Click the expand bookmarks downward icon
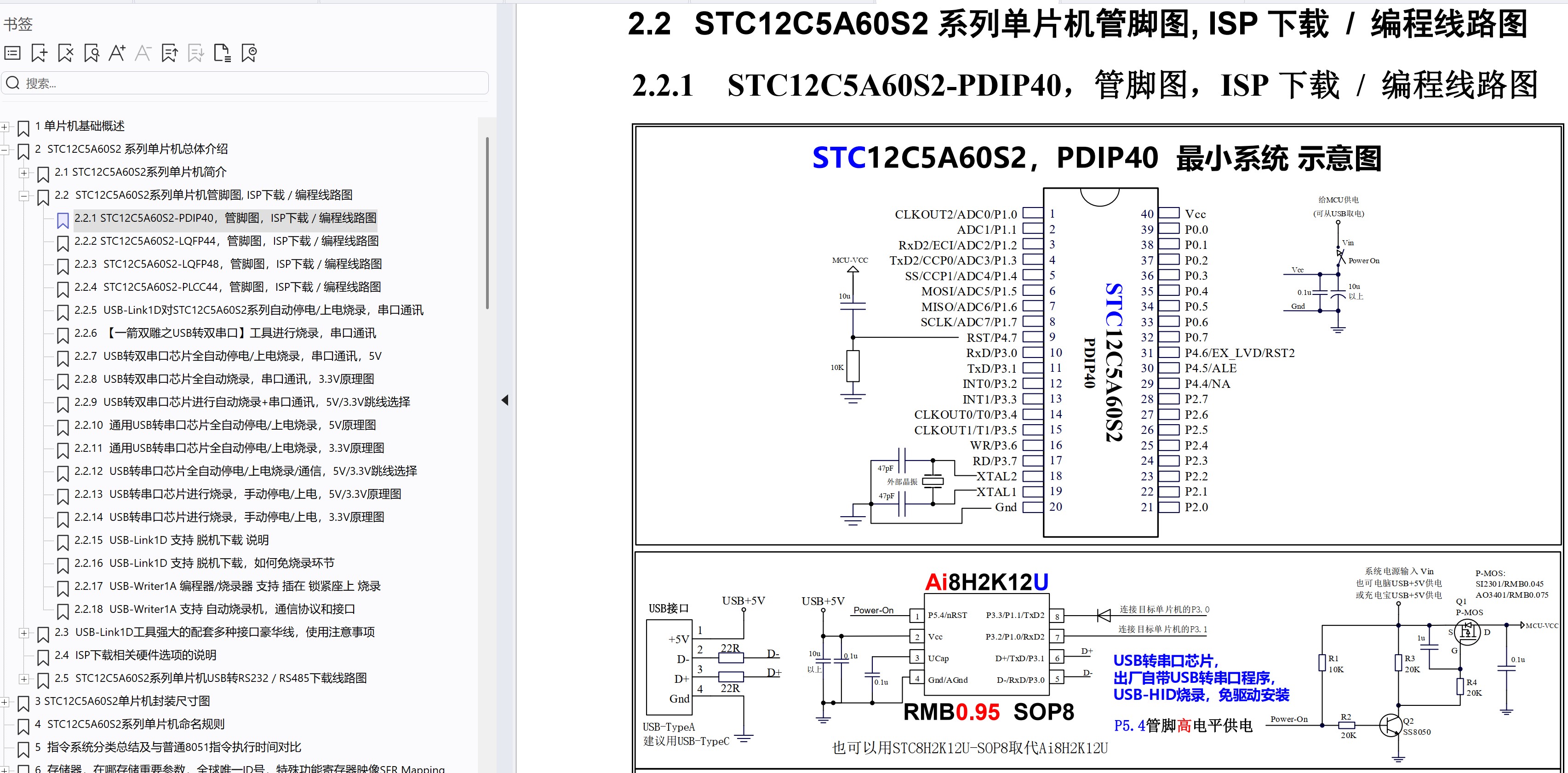The width and height of the screenshot is (1568, 773). [x=196, y=54]
